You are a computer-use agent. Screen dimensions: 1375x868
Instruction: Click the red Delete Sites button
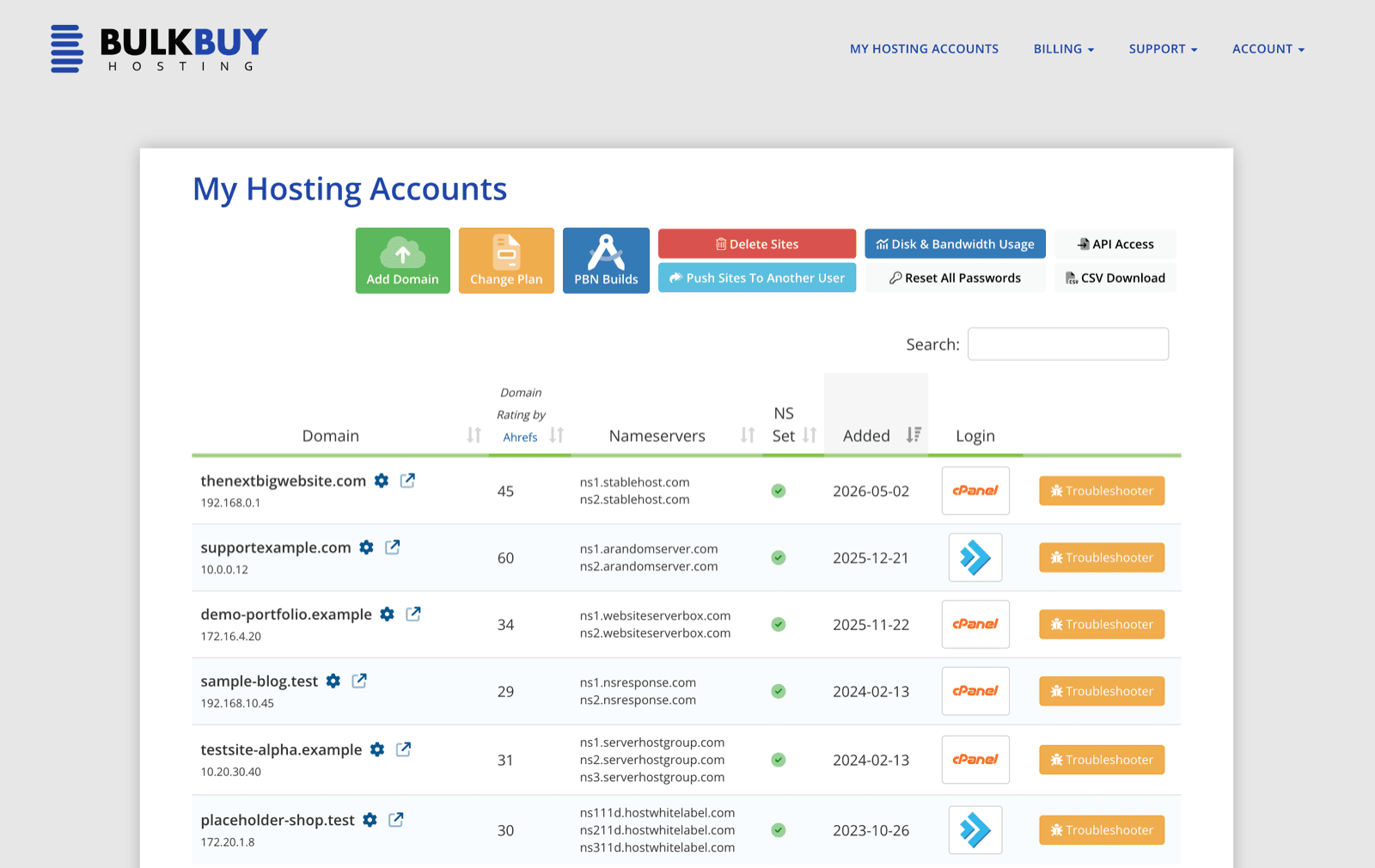pyautogui.click(x=757, y=244)
